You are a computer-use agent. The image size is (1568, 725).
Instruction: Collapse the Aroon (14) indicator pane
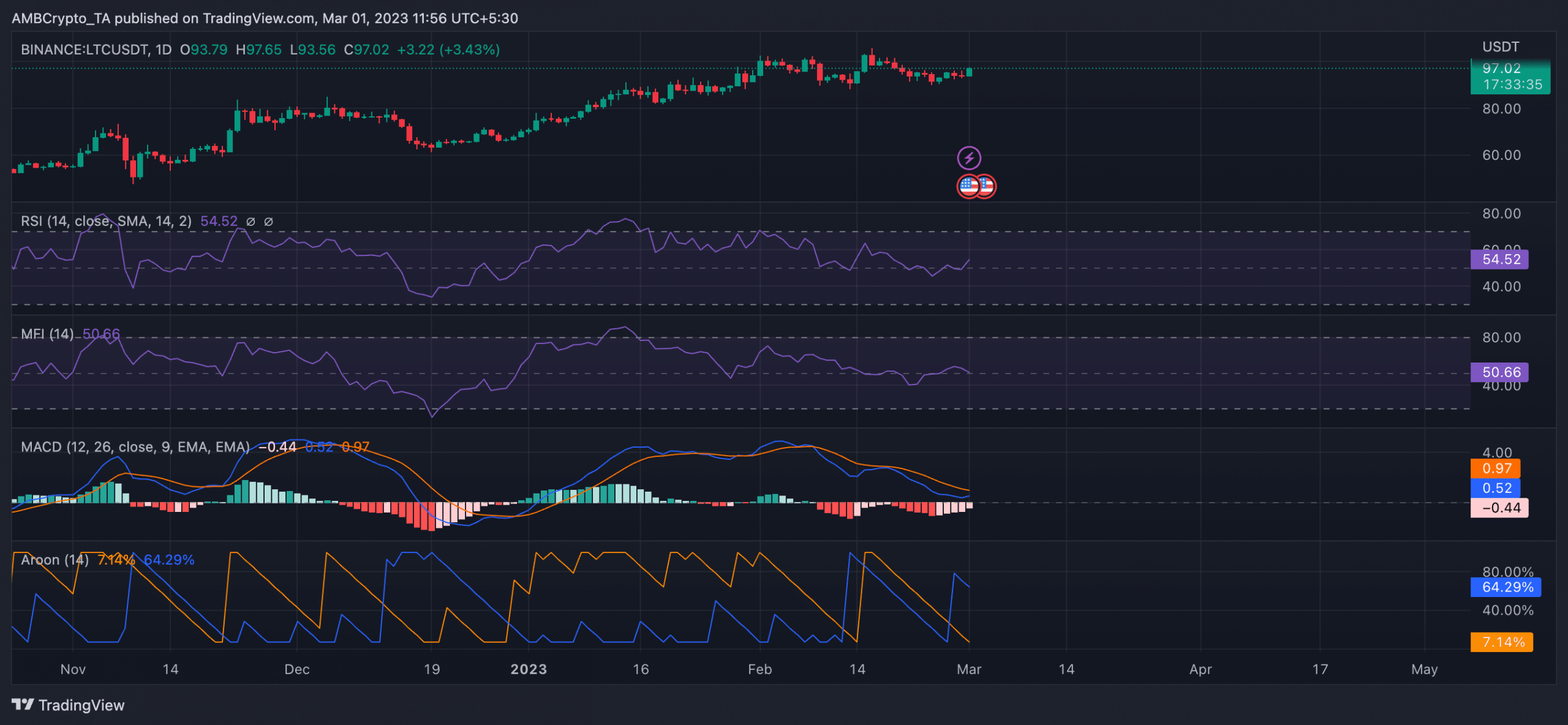(x=55, y=559)
